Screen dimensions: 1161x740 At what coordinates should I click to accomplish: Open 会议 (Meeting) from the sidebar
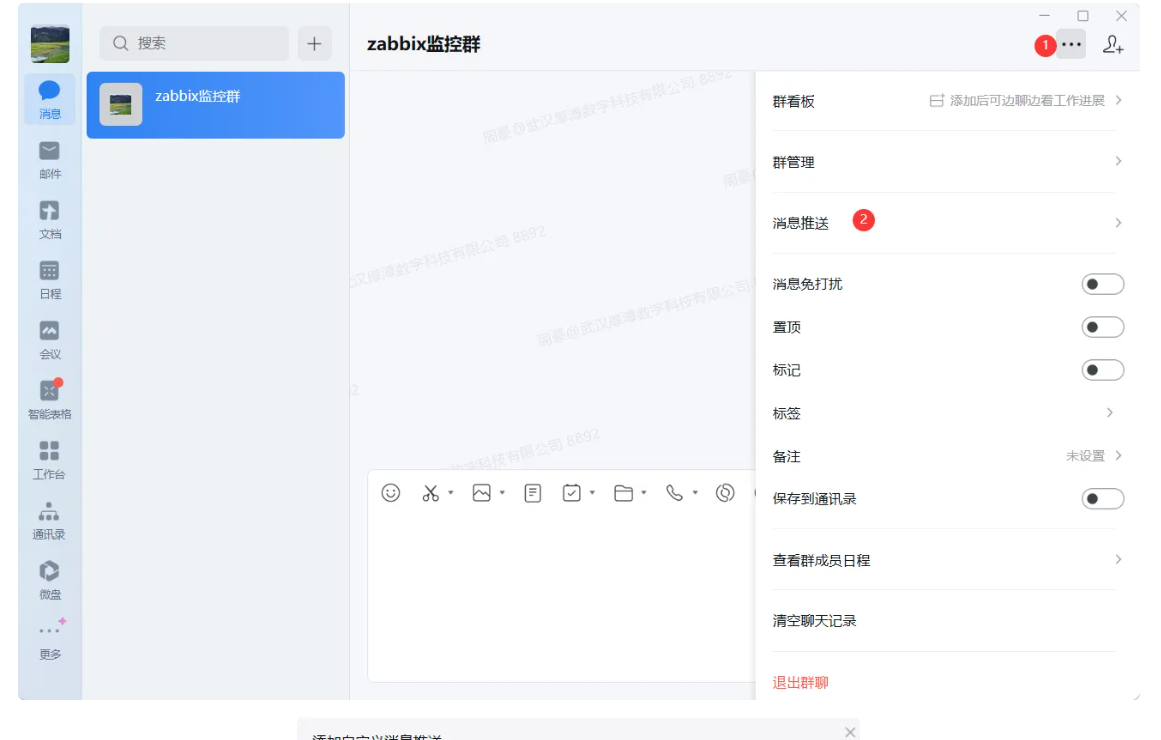pyautogui.click(x=49, y=338)
